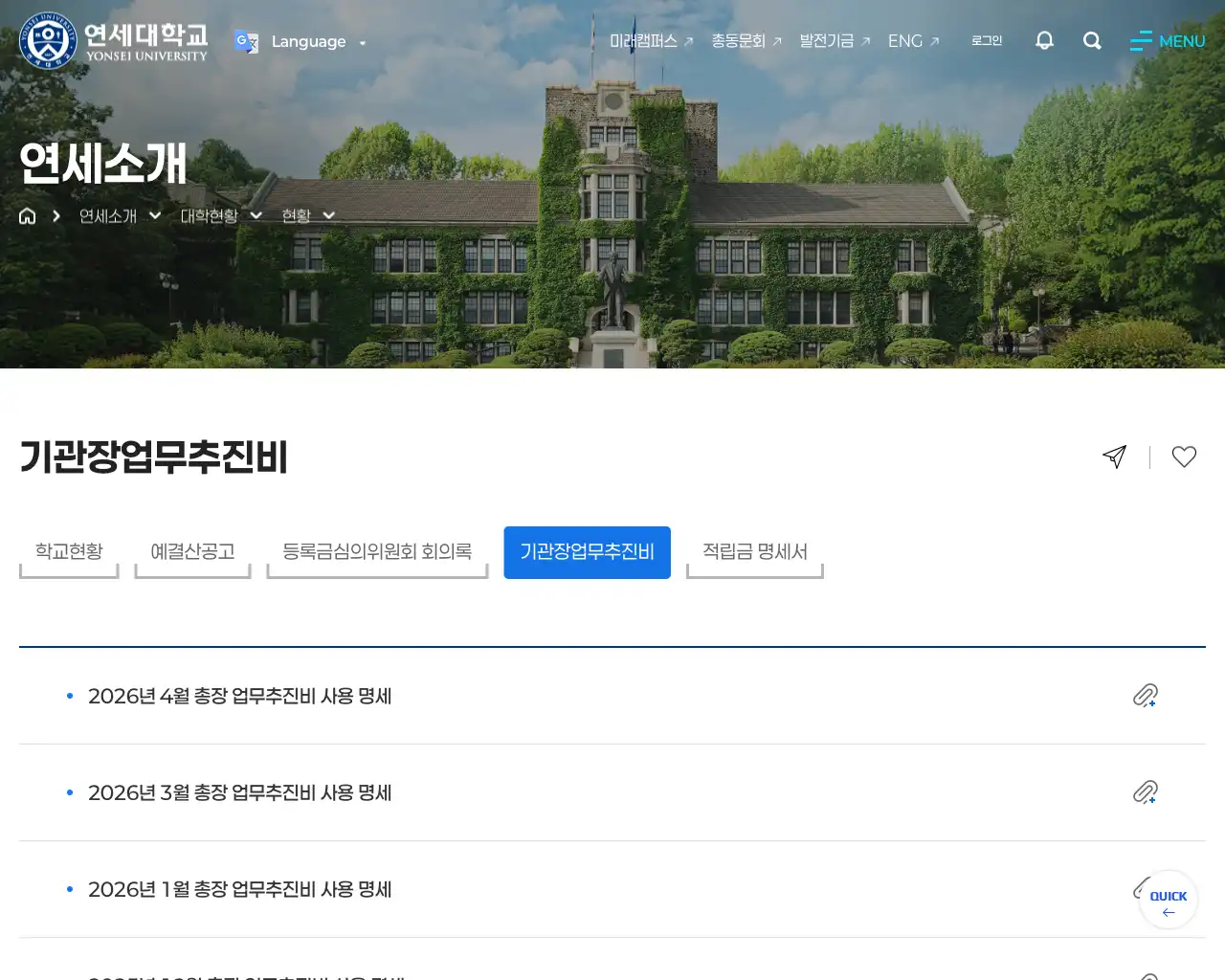The height and width of the screenshot is (980, 1225).
Task: Switch to the 적립금 명세서 tab
Action: tap(755, 552)
